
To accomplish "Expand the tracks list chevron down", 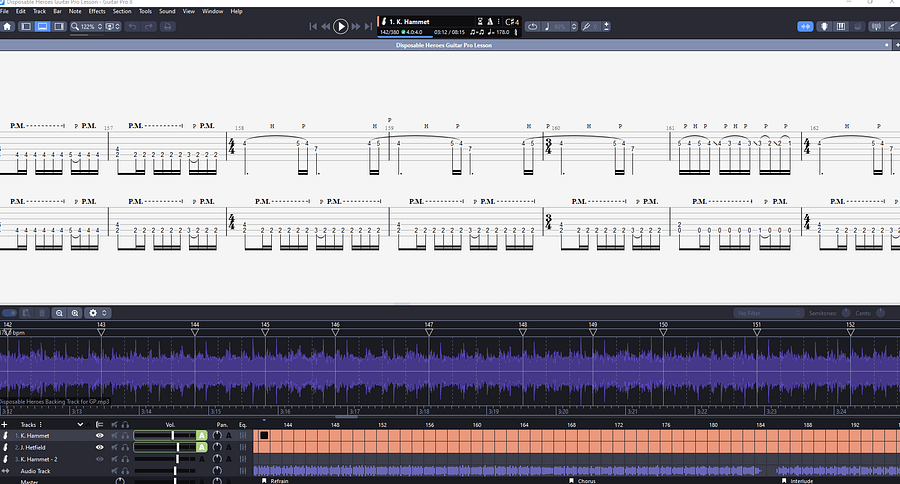I will point(80,424).
